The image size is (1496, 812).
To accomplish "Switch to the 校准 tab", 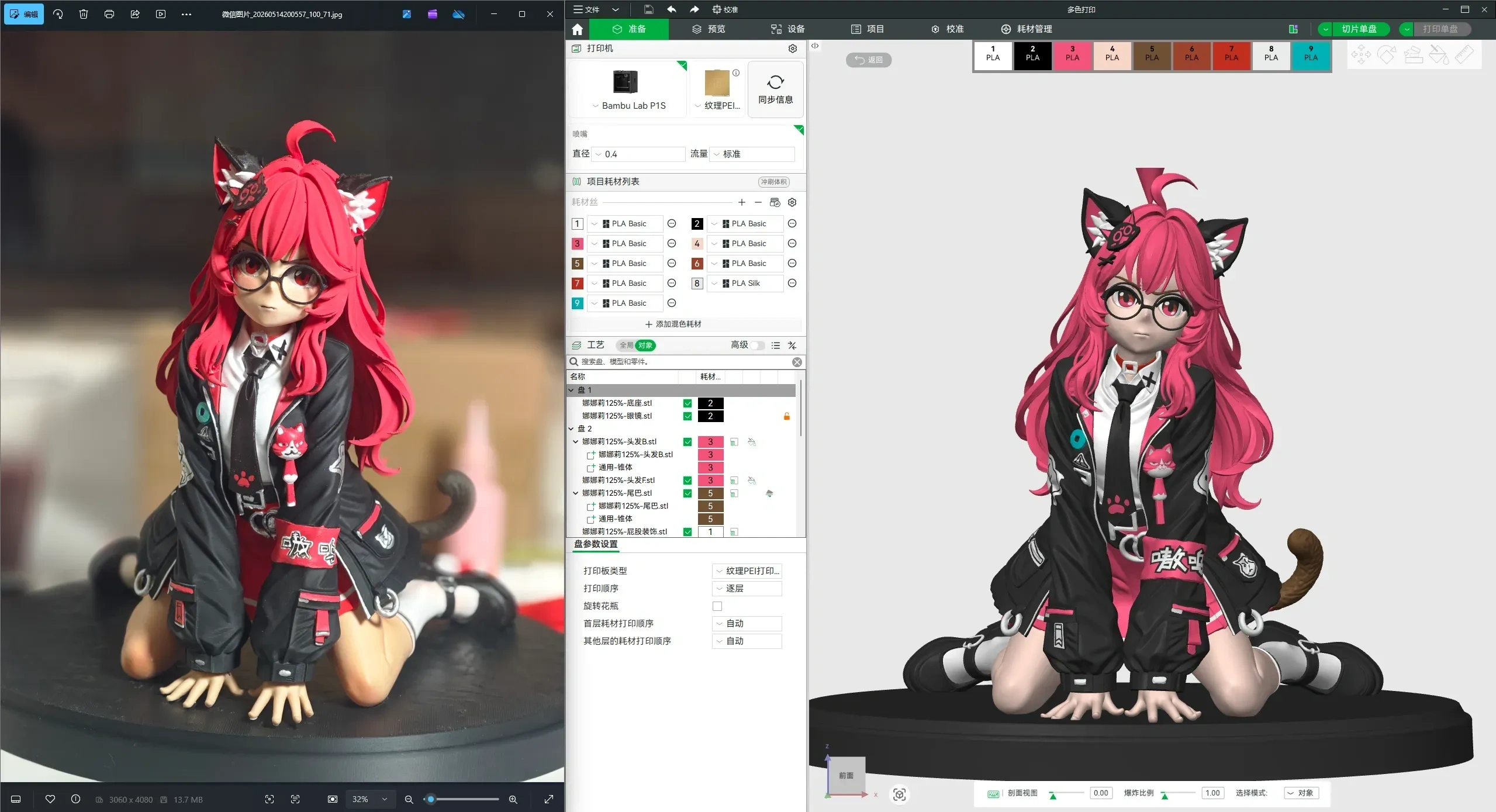I will tap(947, 29).
